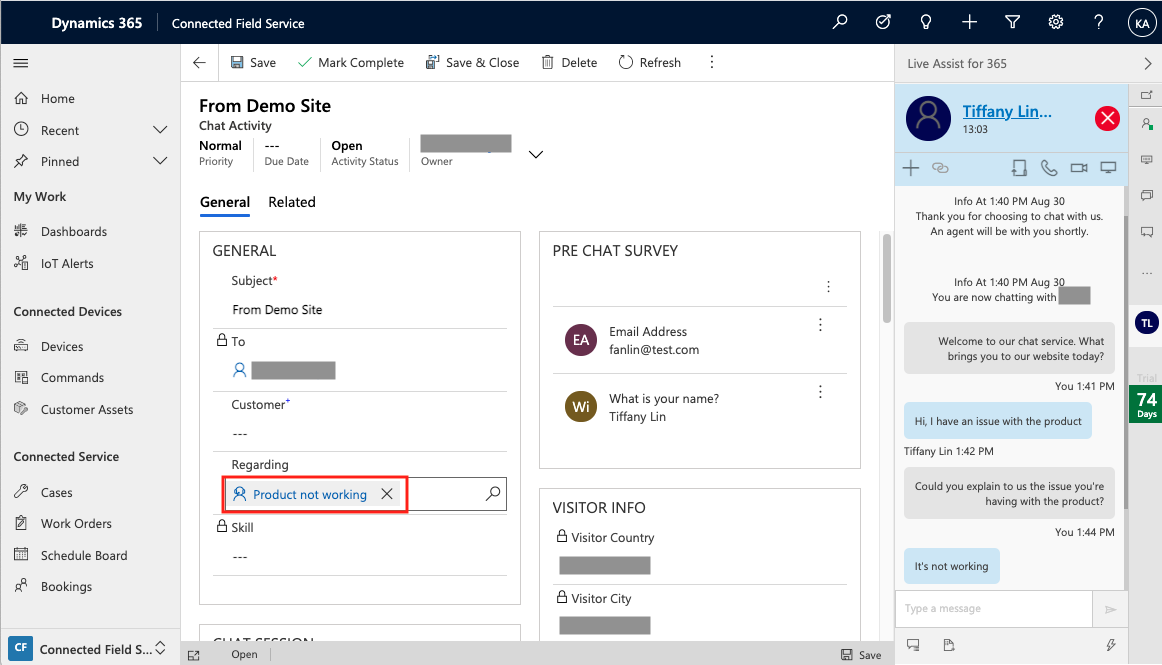This screenshot has height=665, width=1162.
Task: Click the lightbulb assistant icon
Action: click(x=926, y=22)
